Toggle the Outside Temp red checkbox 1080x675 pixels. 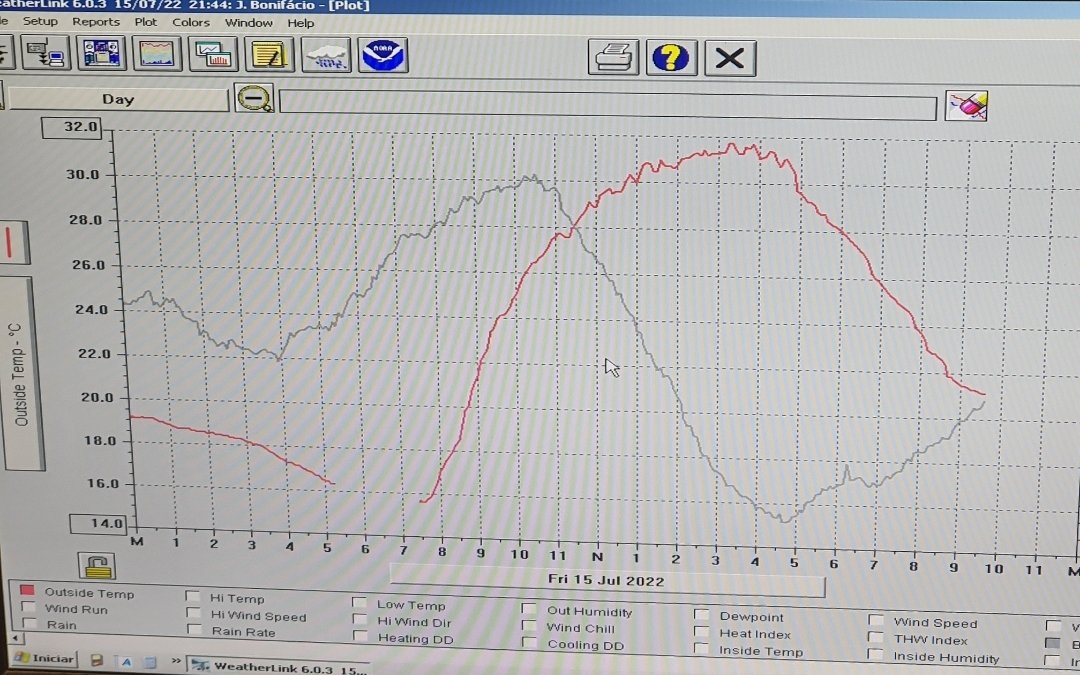point(27,590)
